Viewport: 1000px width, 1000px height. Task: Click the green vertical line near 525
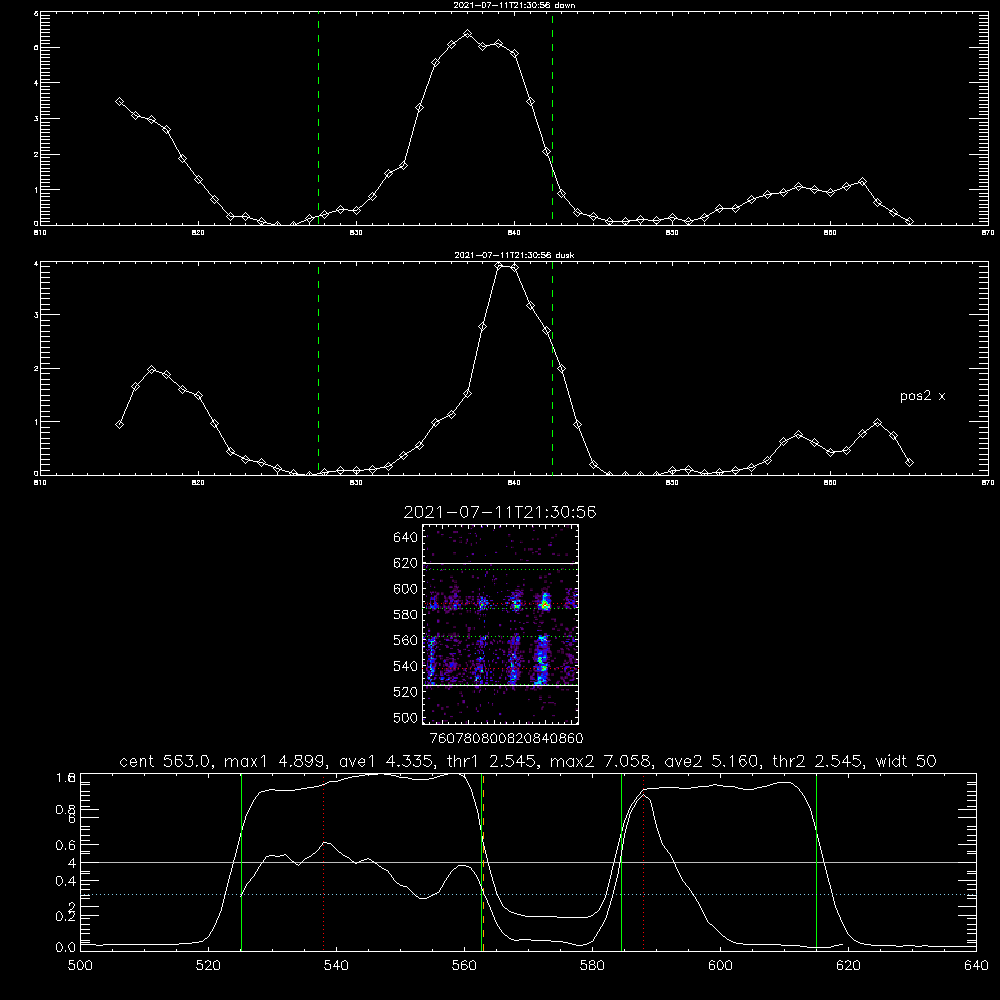tap(241, 862)
